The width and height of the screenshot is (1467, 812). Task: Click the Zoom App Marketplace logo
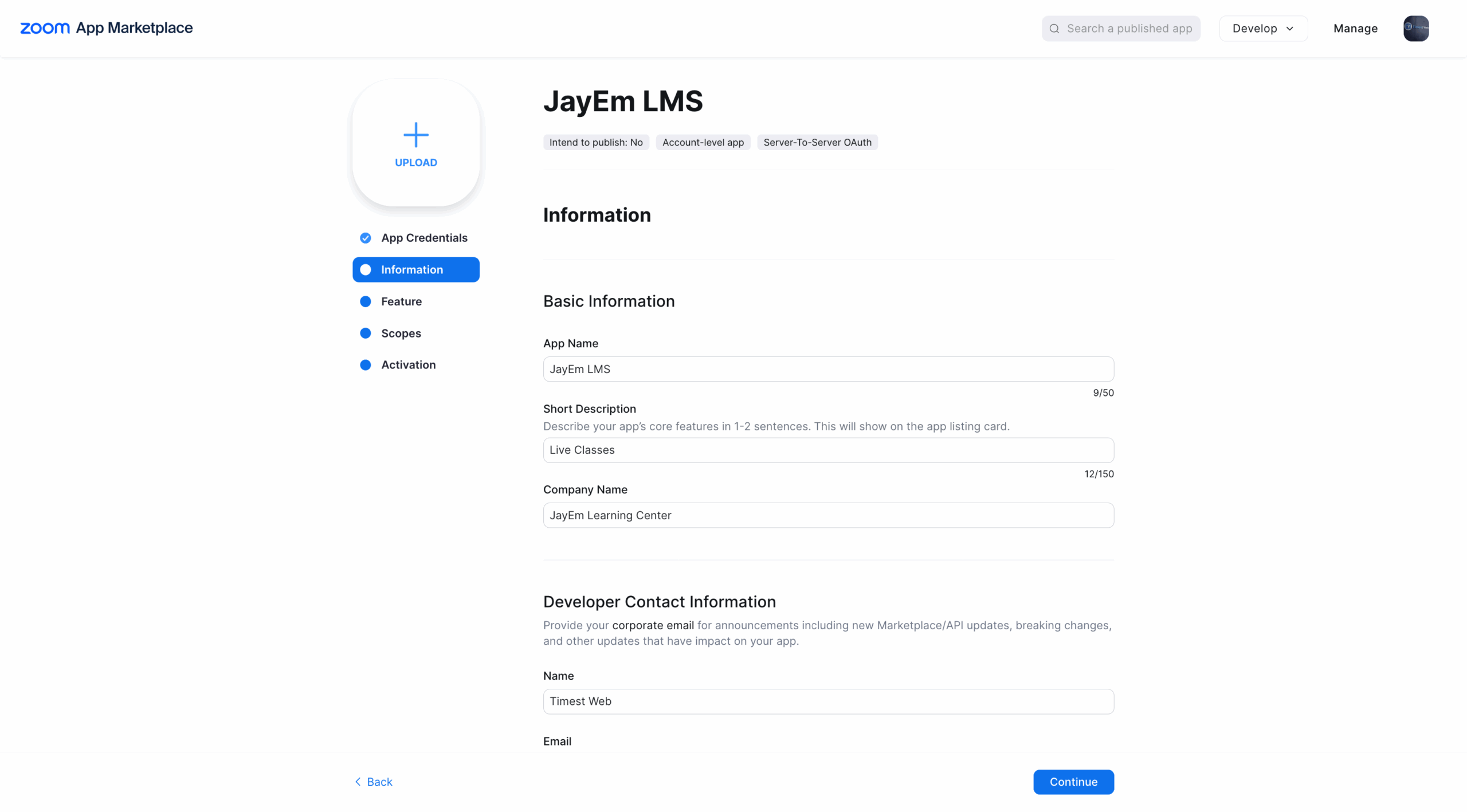coord(106,28)
